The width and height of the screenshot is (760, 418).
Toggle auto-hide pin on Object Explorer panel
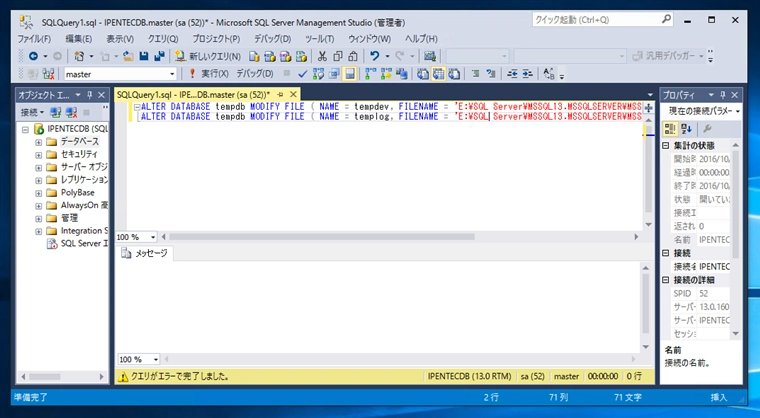(x=90, y=95)
